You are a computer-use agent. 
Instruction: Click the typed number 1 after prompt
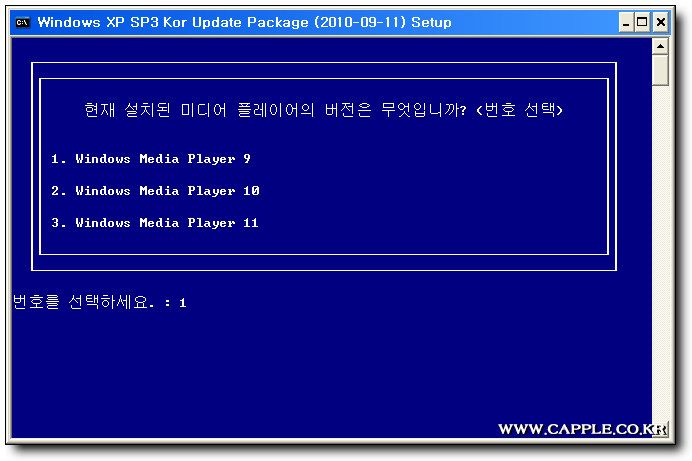(x=182, y=303)
